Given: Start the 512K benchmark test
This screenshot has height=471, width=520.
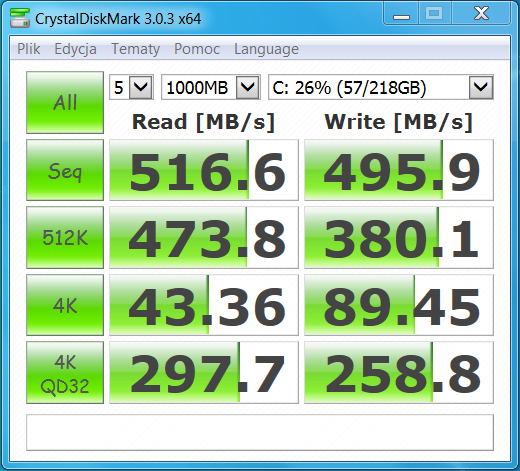Looking at the screenshot, I should click(x=65, y=237).
